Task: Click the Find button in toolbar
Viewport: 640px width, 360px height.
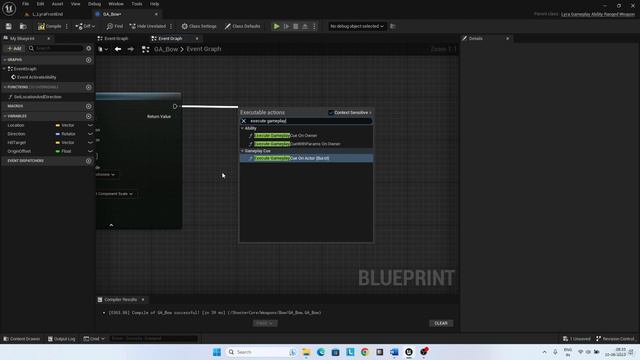Action: click(x=115, y=26)
